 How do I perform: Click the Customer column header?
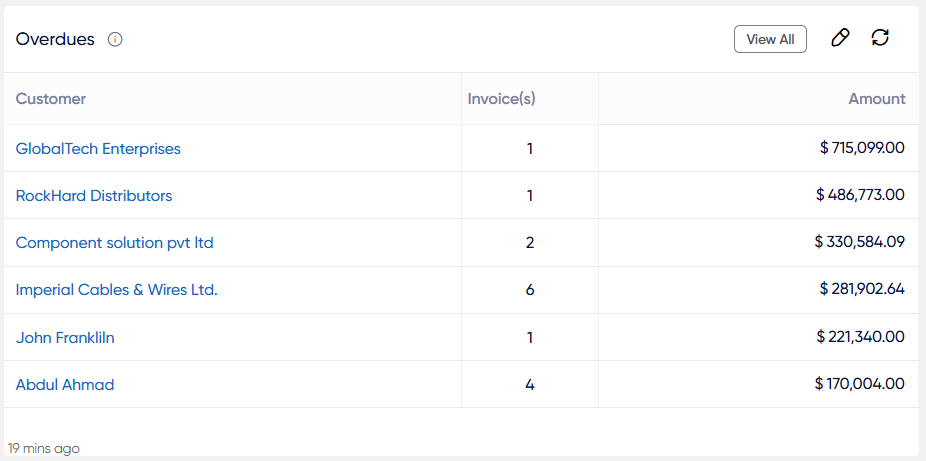pos(51,99)
